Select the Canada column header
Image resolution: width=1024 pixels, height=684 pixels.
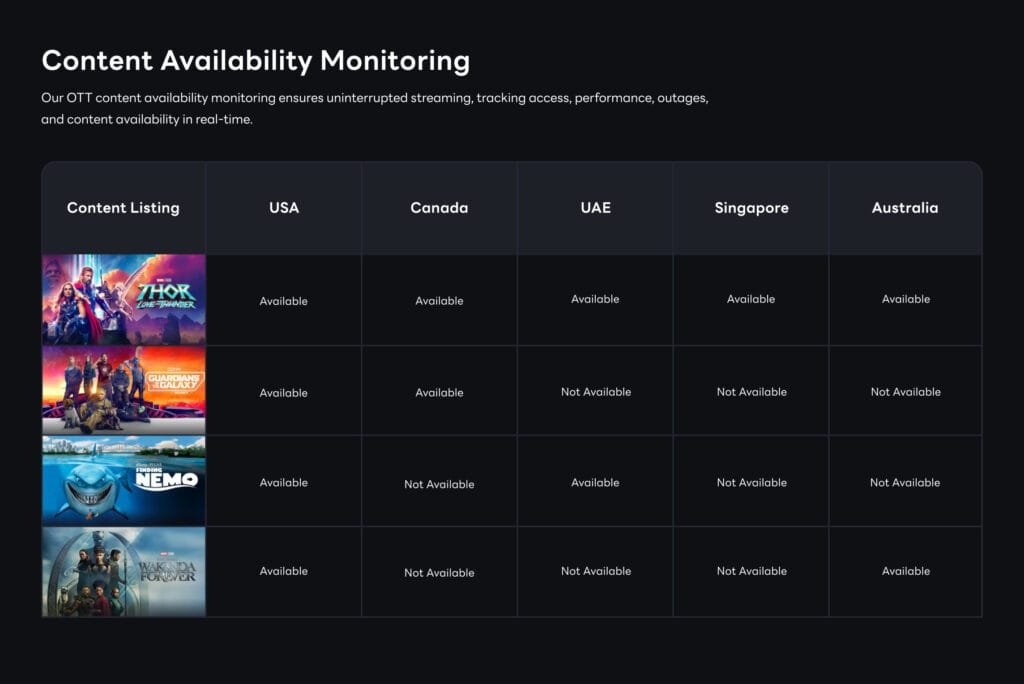[439, 208]
